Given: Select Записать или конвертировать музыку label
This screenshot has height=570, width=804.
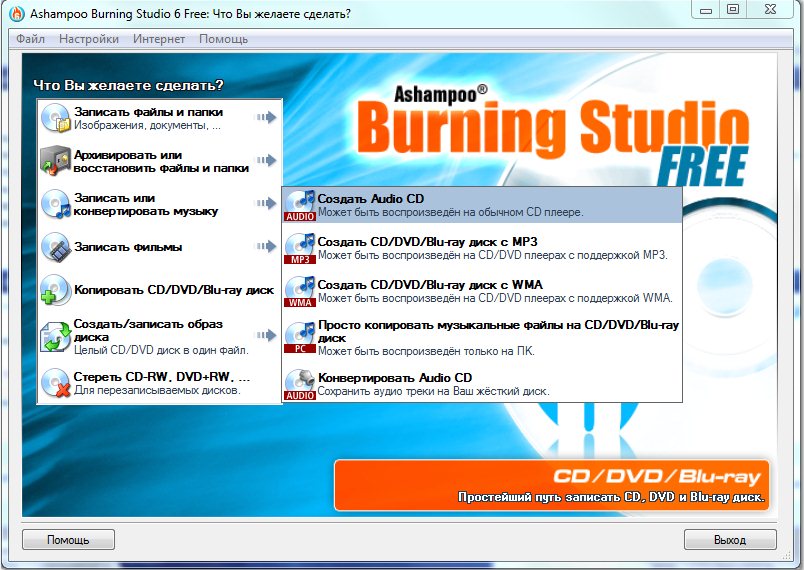Looking at the screenshot, I should click(x=146, y=205).
